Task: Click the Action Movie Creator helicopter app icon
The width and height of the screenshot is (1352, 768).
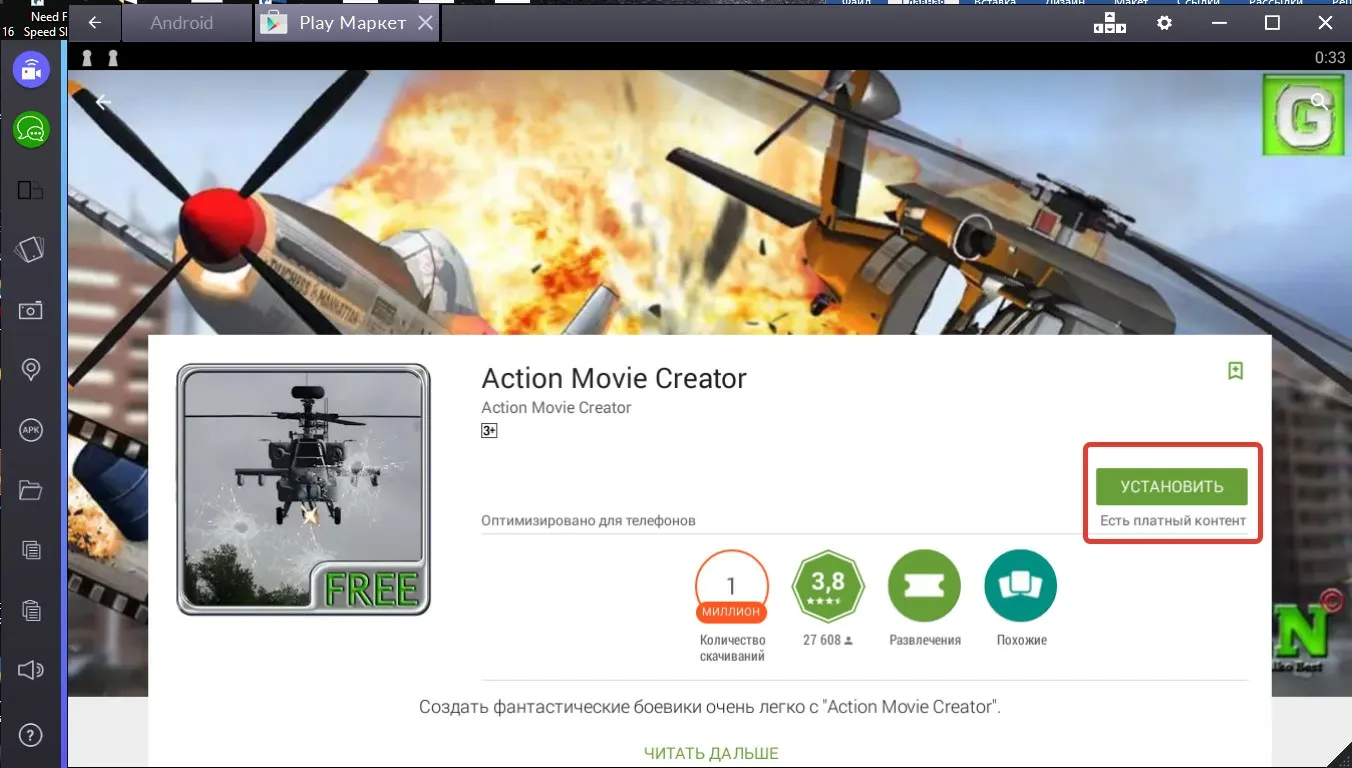Action: 303,489
